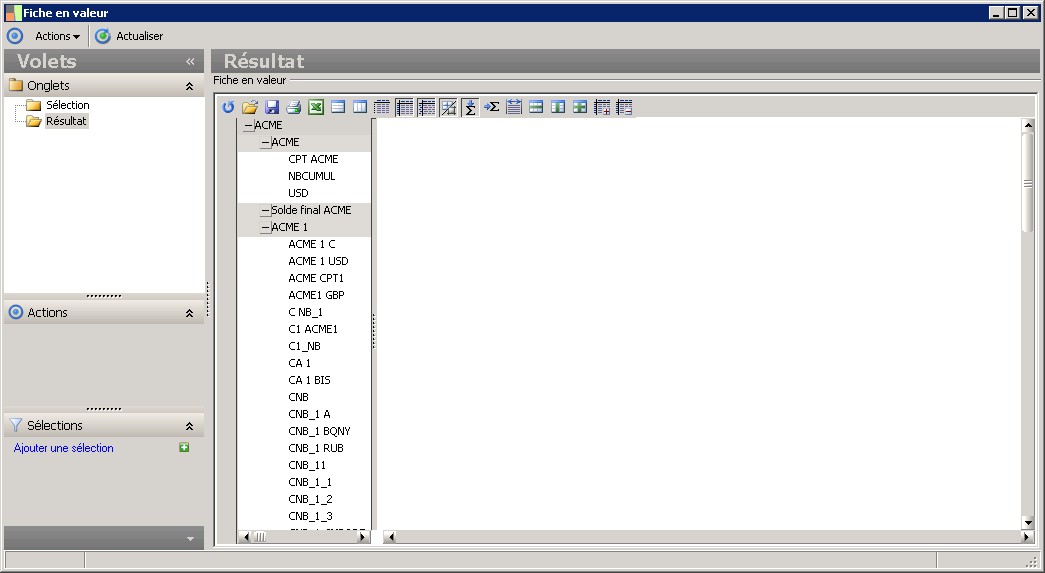The width and height of the screenshot is (1045, 573).
Task: Open file using the folder icon
Action: click(250, 107)
